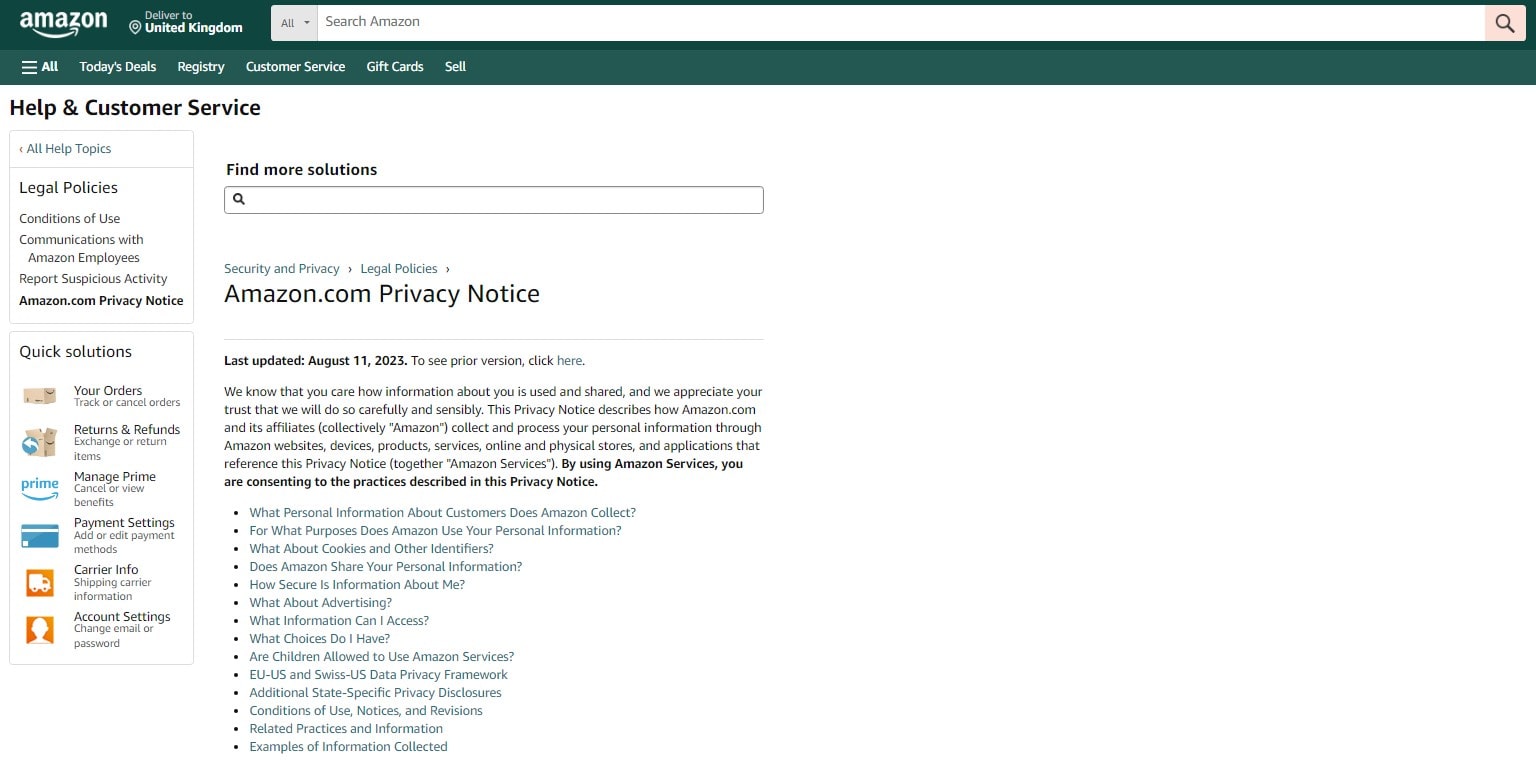Click the Payment Settings card icon
The height and width of the screenshot is (763, 1536).
coord(40,535)
